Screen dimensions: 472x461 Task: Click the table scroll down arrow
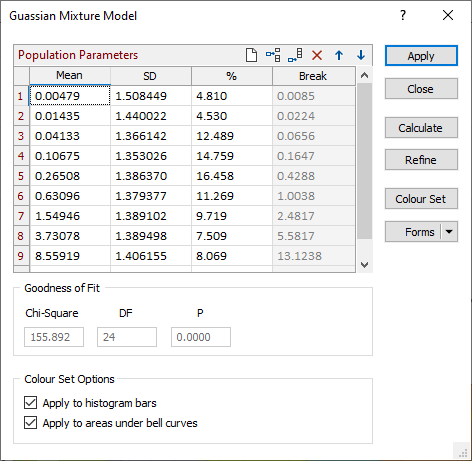coord(365,265)
